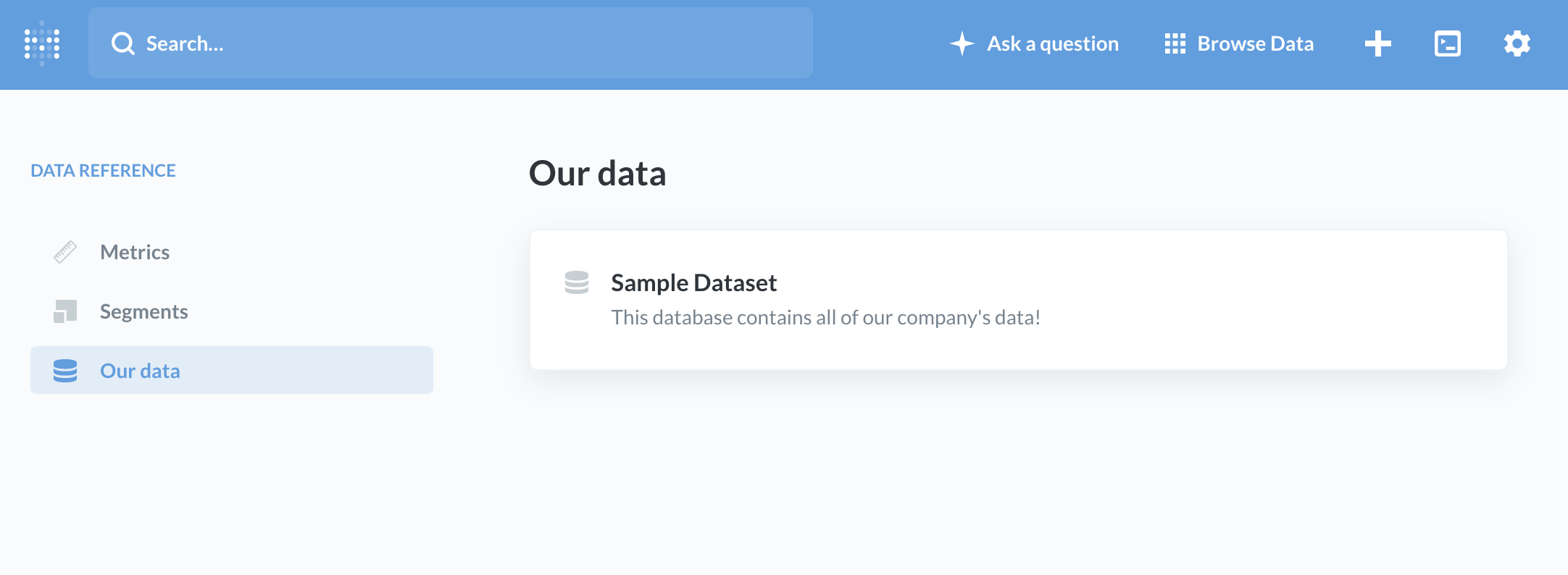Click the Sample Dataset database icon
1568x575 pixels.
pyautogui.click(x=577, y=282)
